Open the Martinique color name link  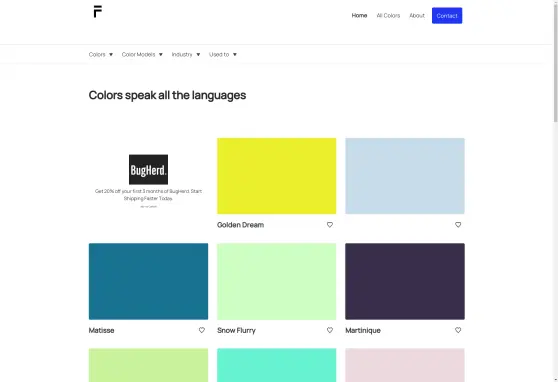click(x=363, y=330)
